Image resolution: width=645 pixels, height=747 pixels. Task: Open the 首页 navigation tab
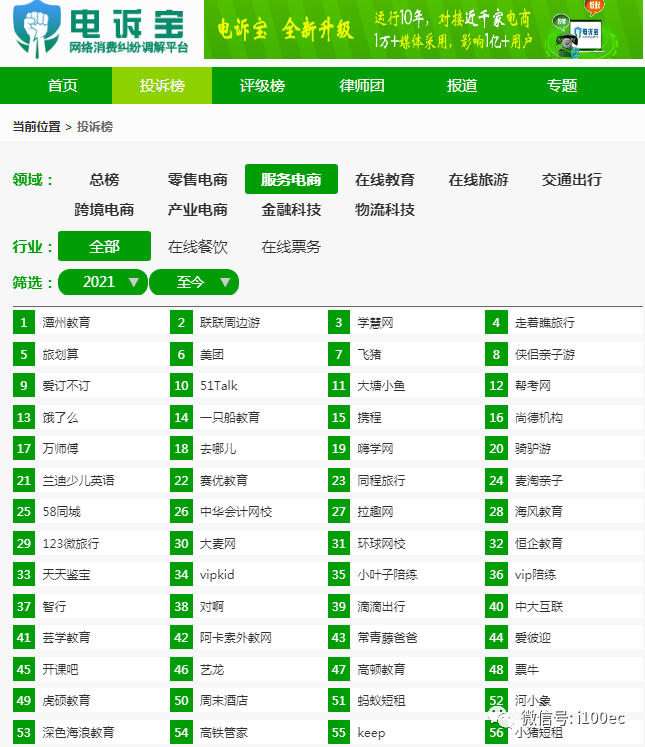[62, 85]
